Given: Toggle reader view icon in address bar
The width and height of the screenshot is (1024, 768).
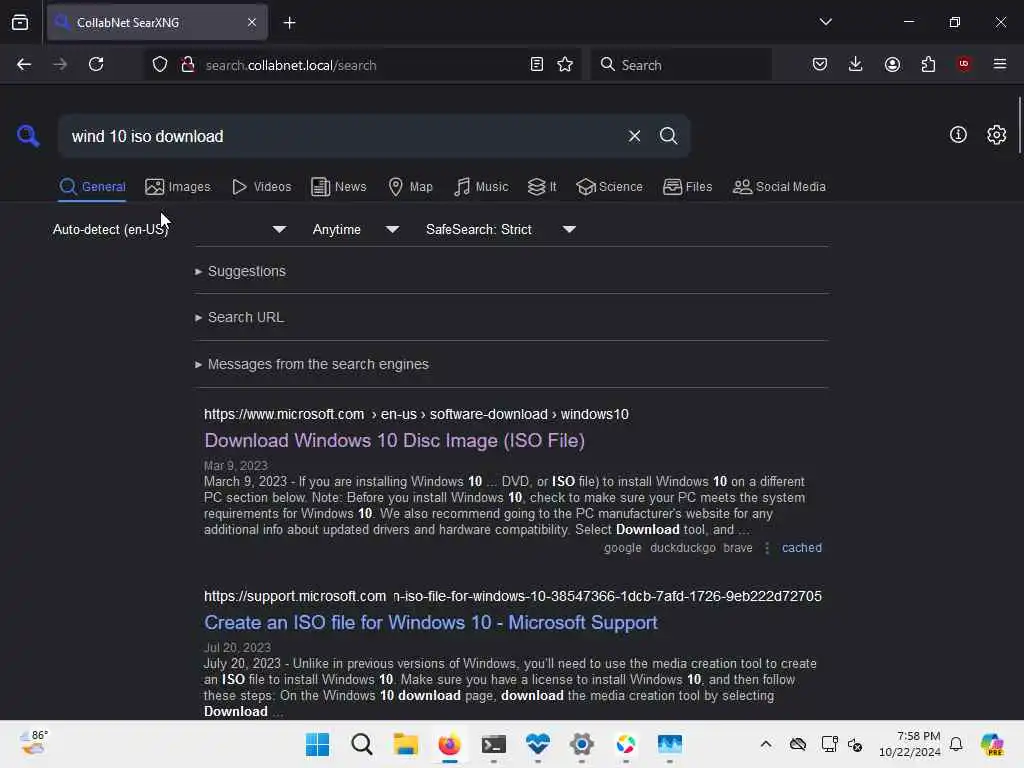Looking at the screenshot, I should [x=537, y=64].
